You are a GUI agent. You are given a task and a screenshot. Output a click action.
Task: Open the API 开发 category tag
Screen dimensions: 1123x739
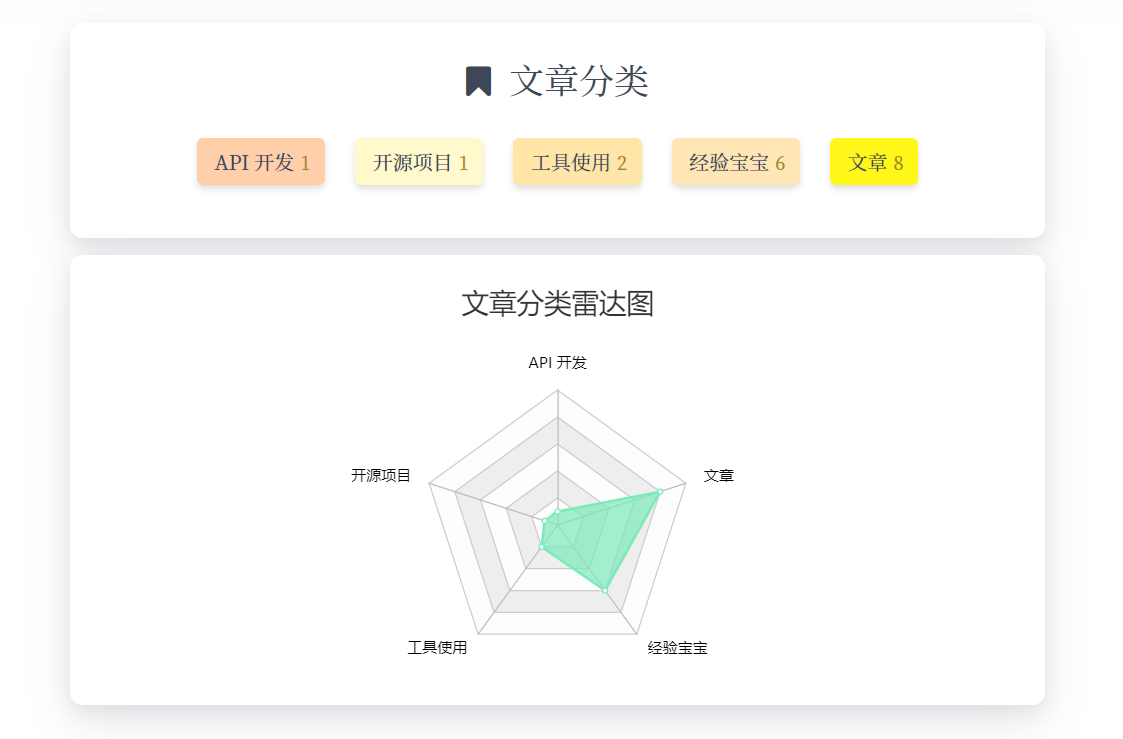point(261,162)
